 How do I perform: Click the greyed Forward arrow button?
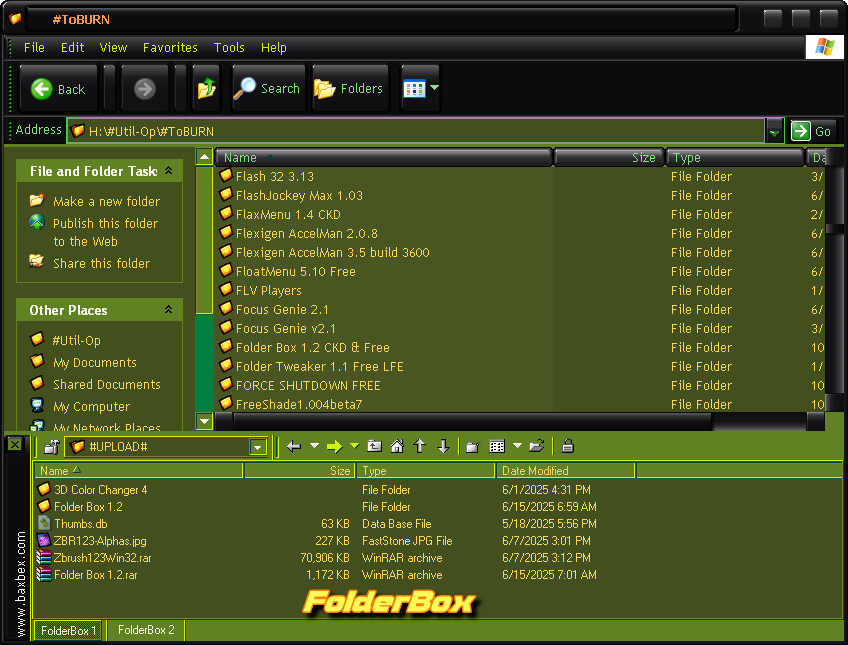click(144, 89)
